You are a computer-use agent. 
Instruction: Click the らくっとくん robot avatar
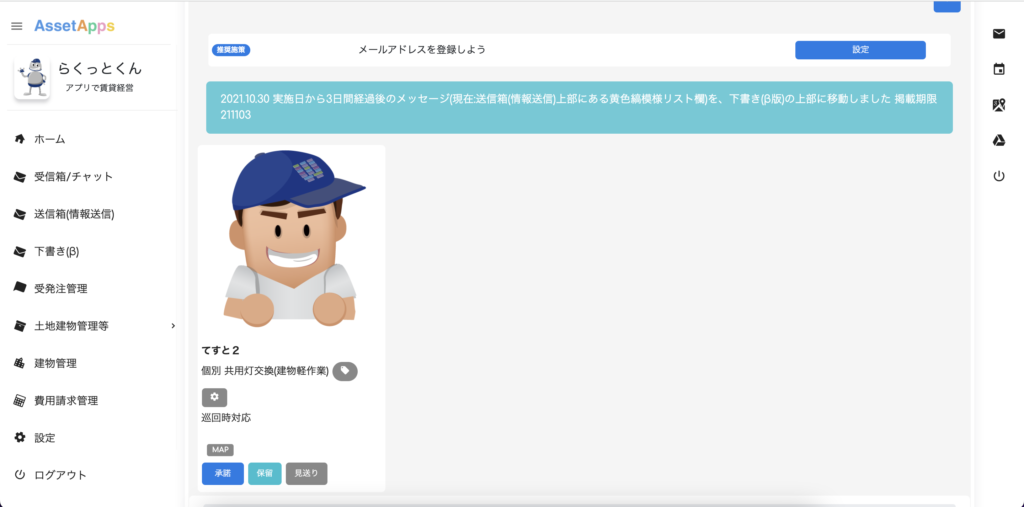coord(31,77)
